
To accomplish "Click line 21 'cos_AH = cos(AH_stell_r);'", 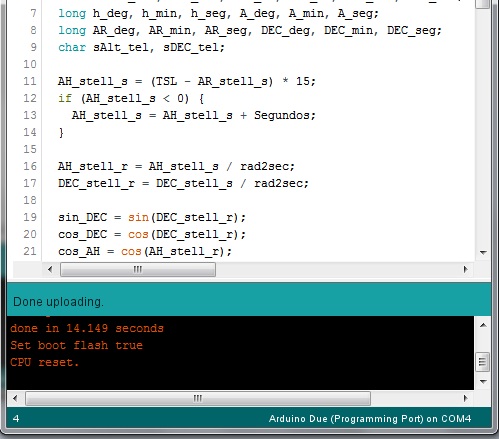I will click(x=145, y=251).
